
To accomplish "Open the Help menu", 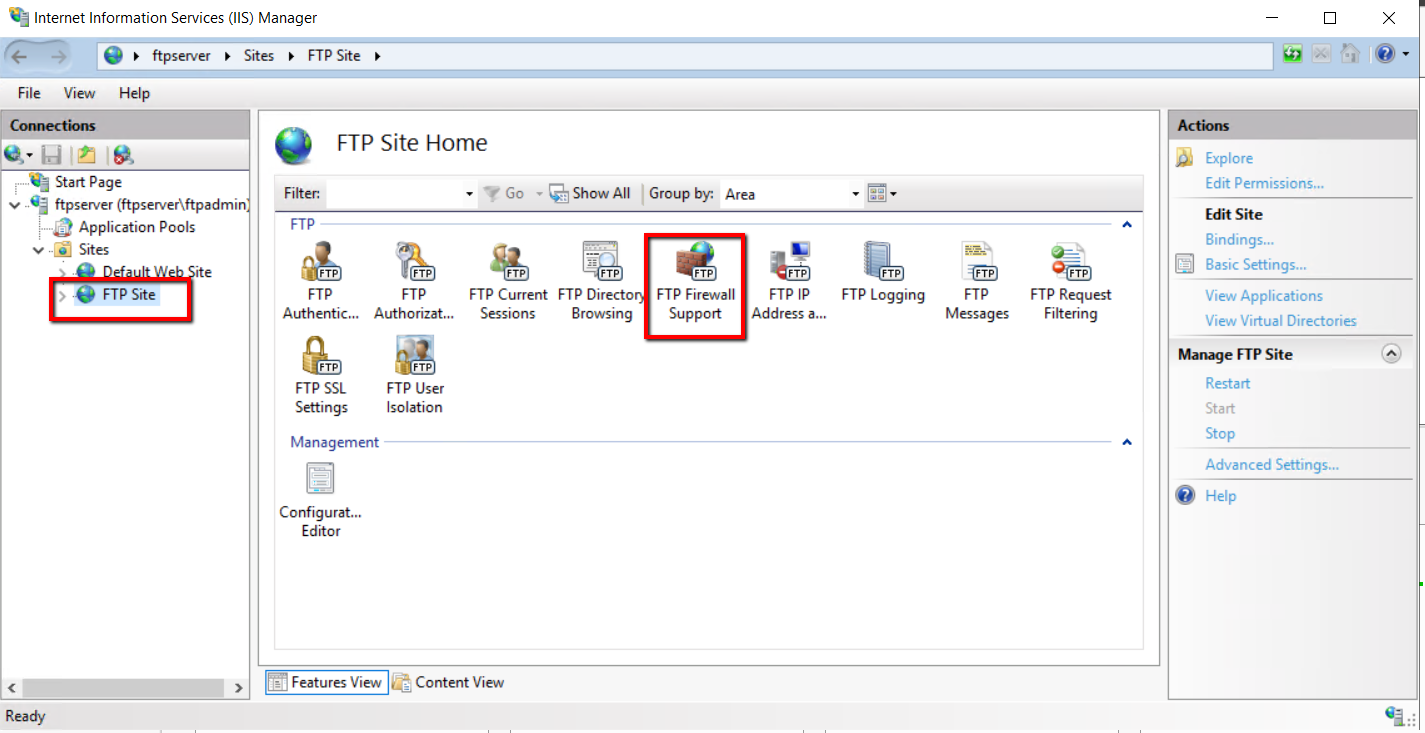I will [134, 93].
